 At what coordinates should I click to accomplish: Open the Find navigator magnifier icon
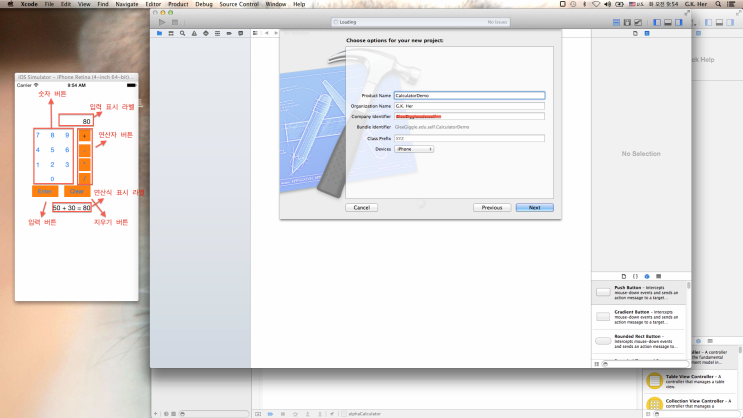point(182,33)
